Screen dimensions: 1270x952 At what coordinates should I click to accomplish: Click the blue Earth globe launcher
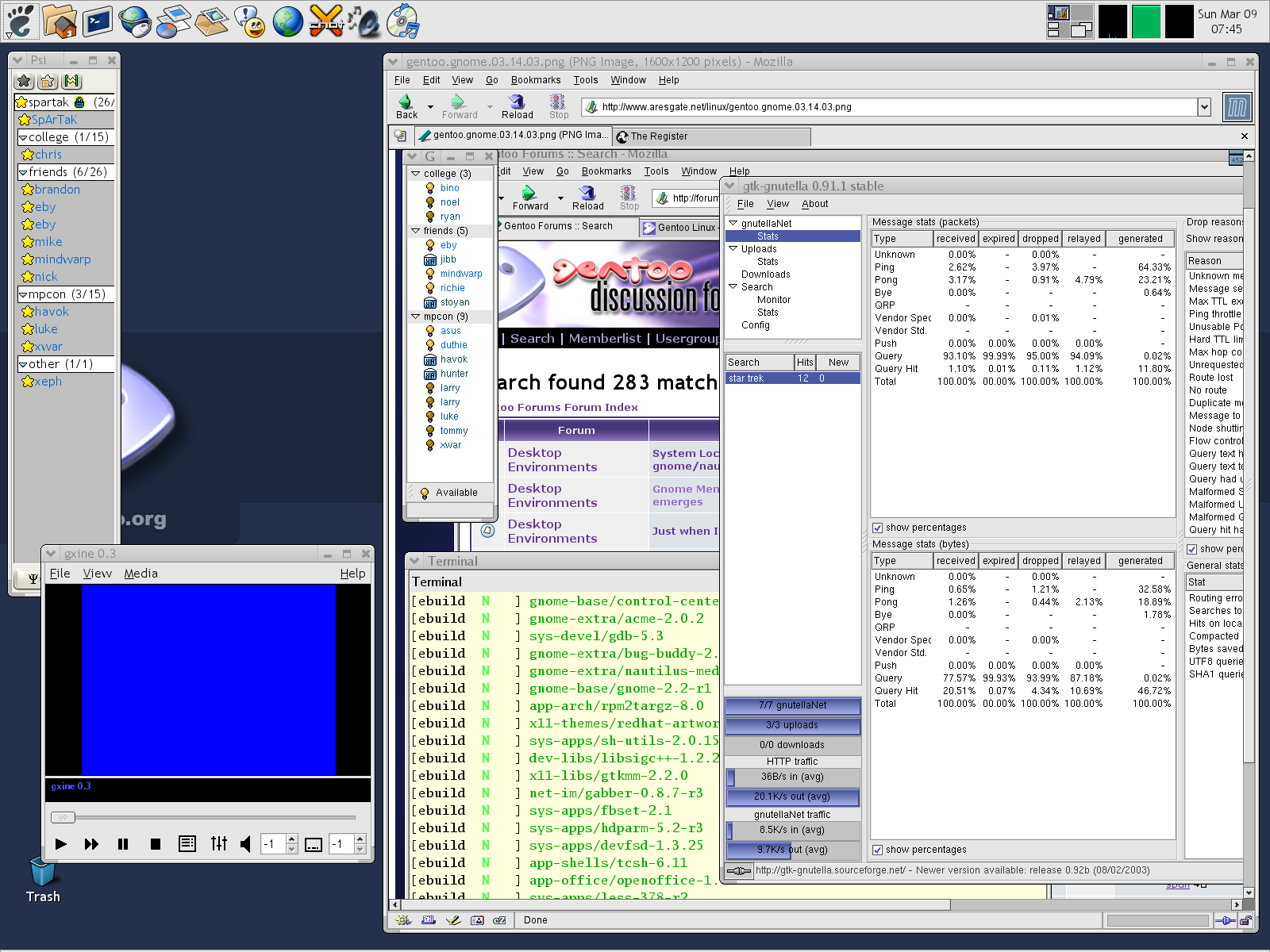(287, 21)
